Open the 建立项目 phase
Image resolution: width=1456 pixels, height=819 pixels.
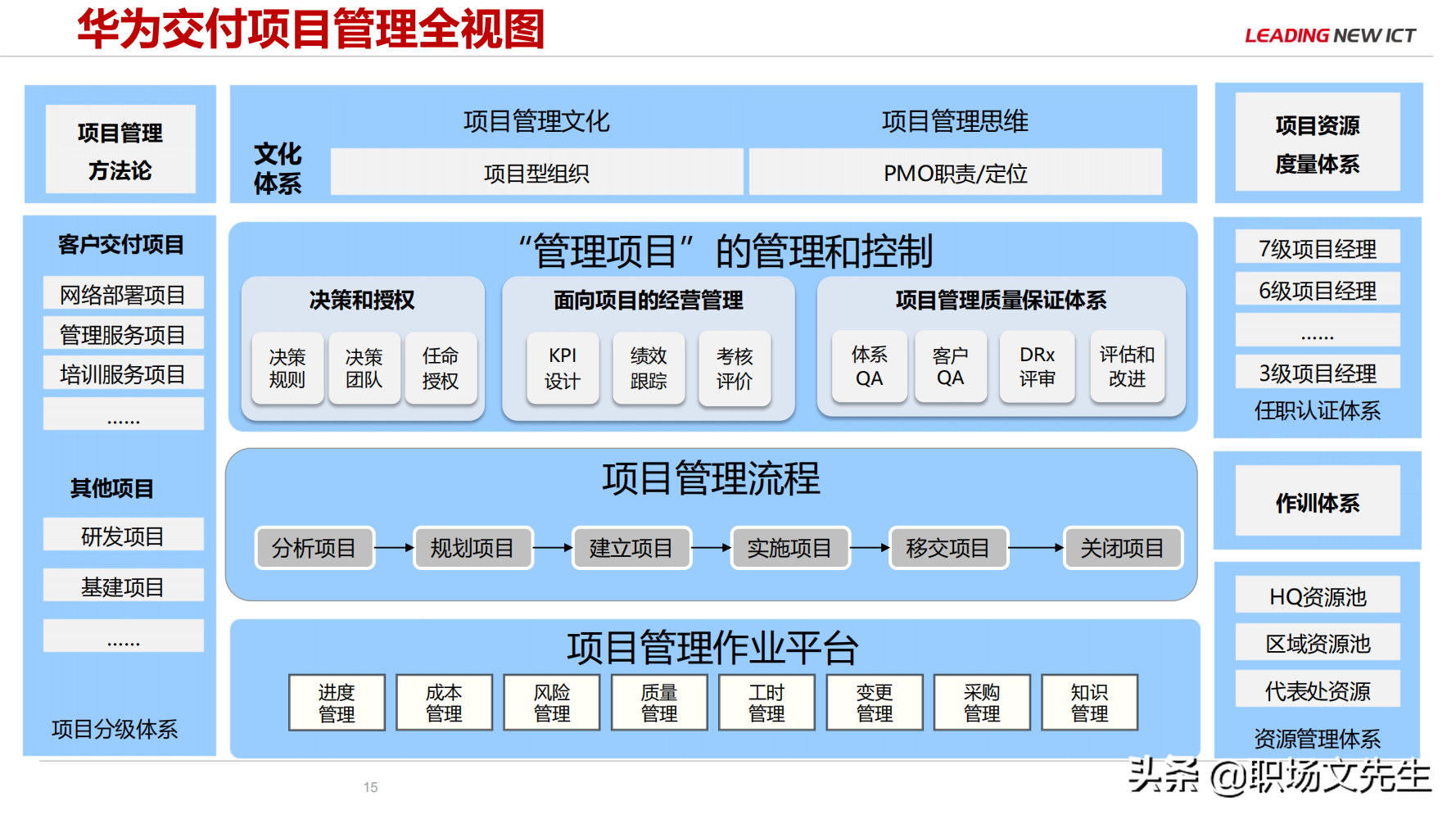[631, 548]
